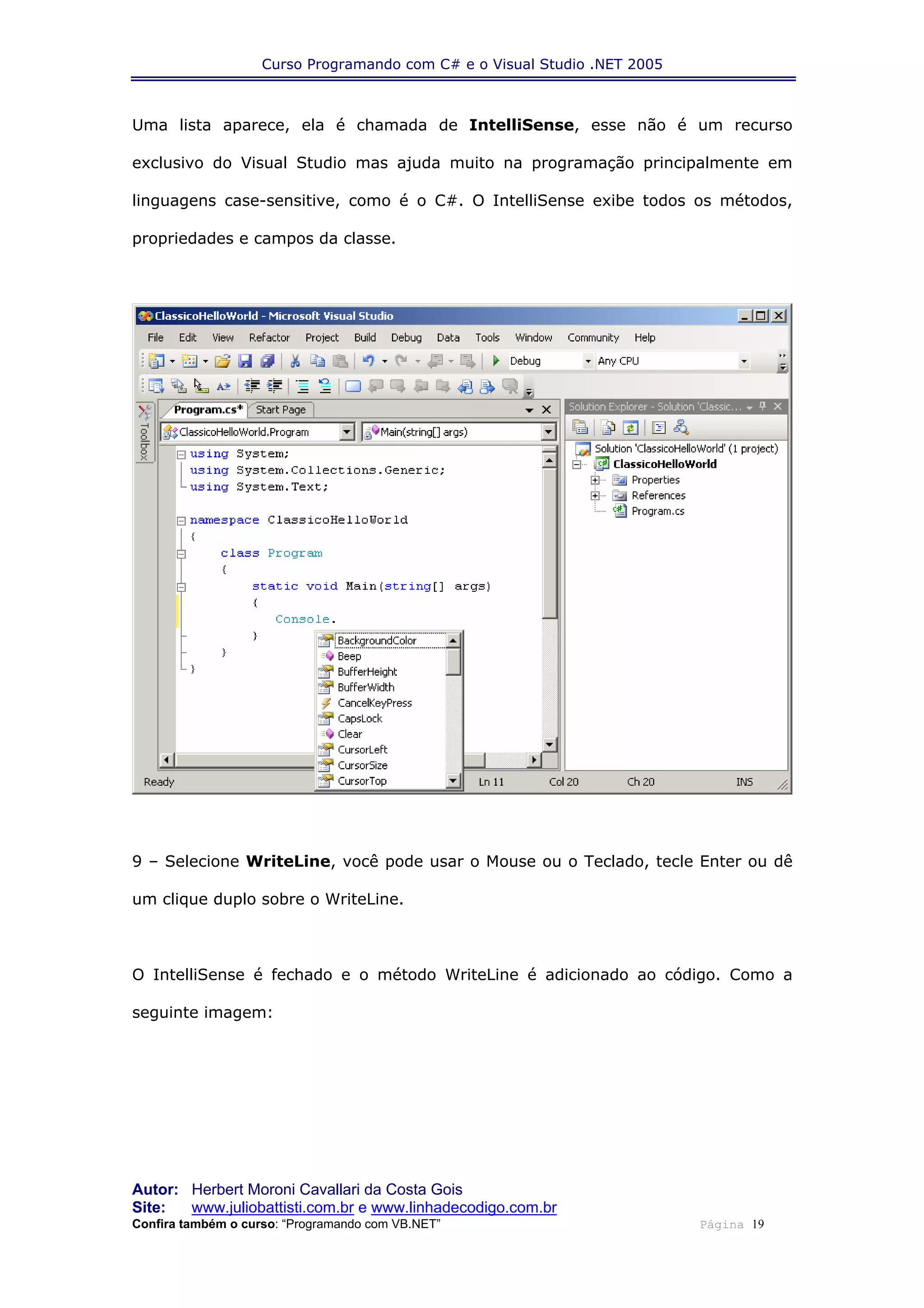924x1308 pixels.
Task: Open the Community menu
Action: click(x=593, y=338)
